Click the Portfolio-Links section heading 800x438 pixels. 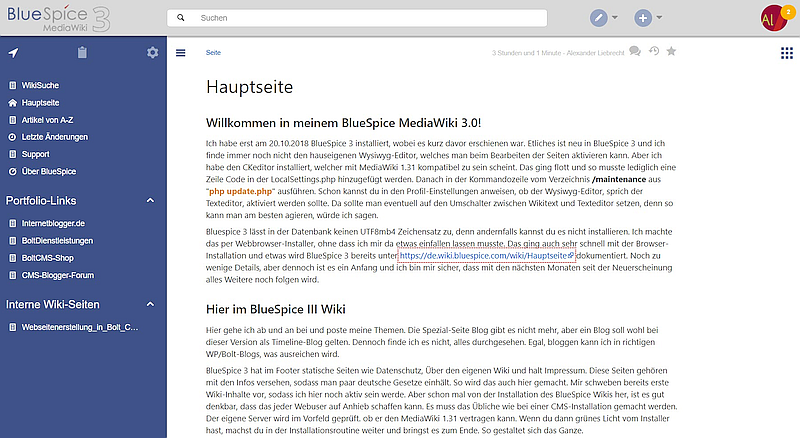pyautogui.click(x=41, y=201)
